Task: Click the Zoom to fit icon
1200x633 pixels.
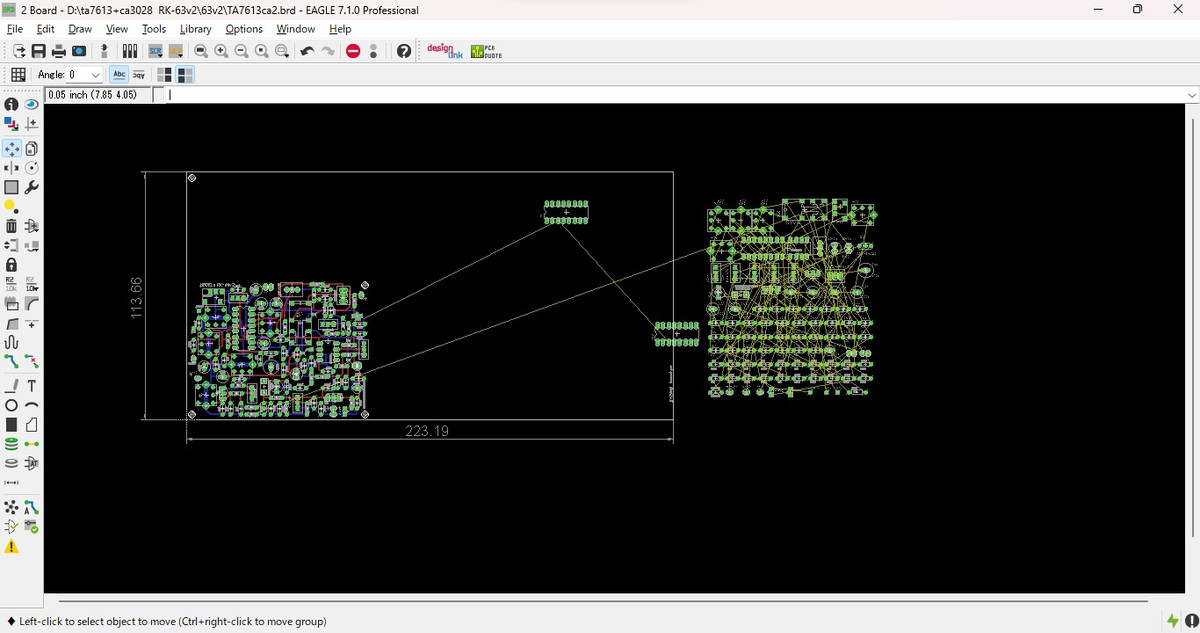Action: (x=201, y=51)
